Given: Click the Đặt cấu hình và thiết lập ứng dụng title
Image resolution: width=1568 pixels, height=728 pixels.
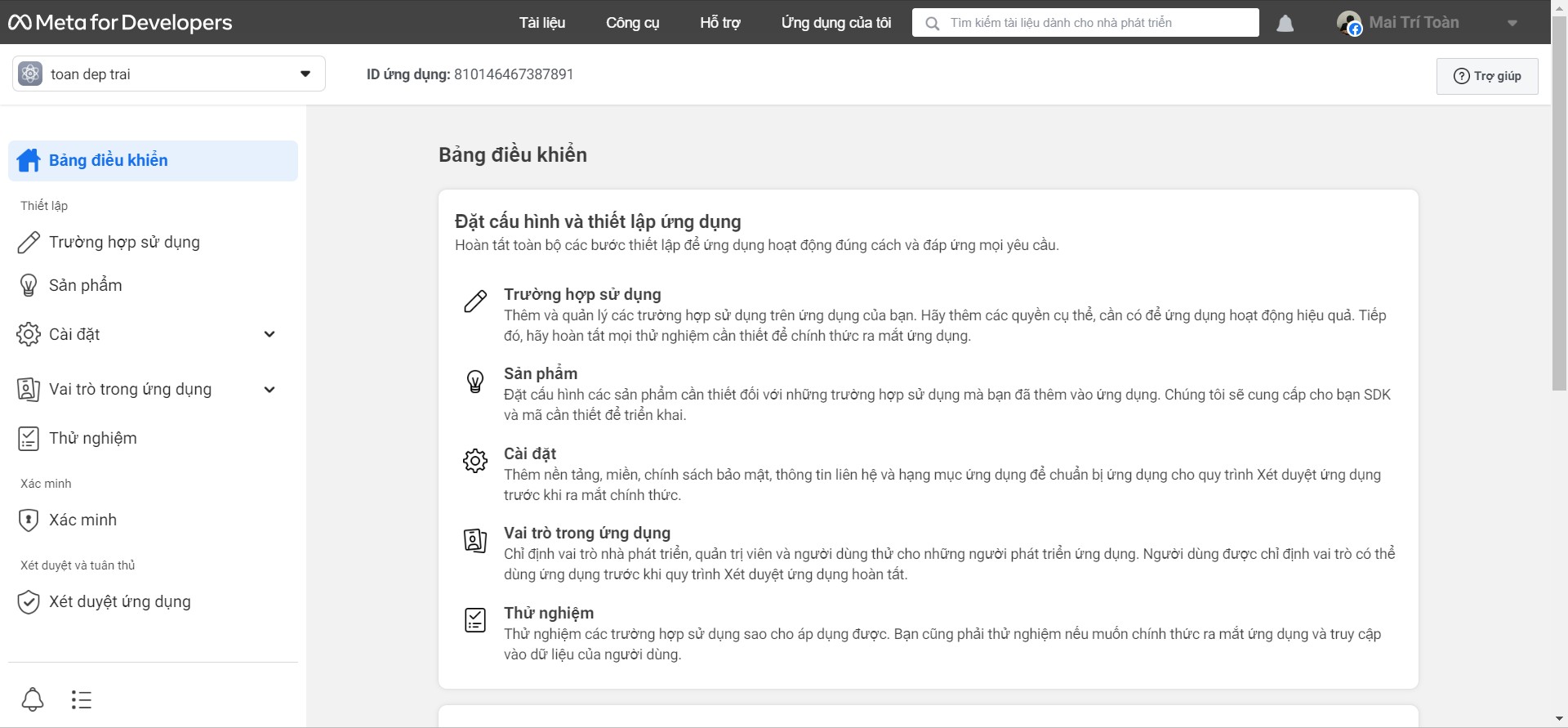Looking at the screenshot, I should pos(598,221).
